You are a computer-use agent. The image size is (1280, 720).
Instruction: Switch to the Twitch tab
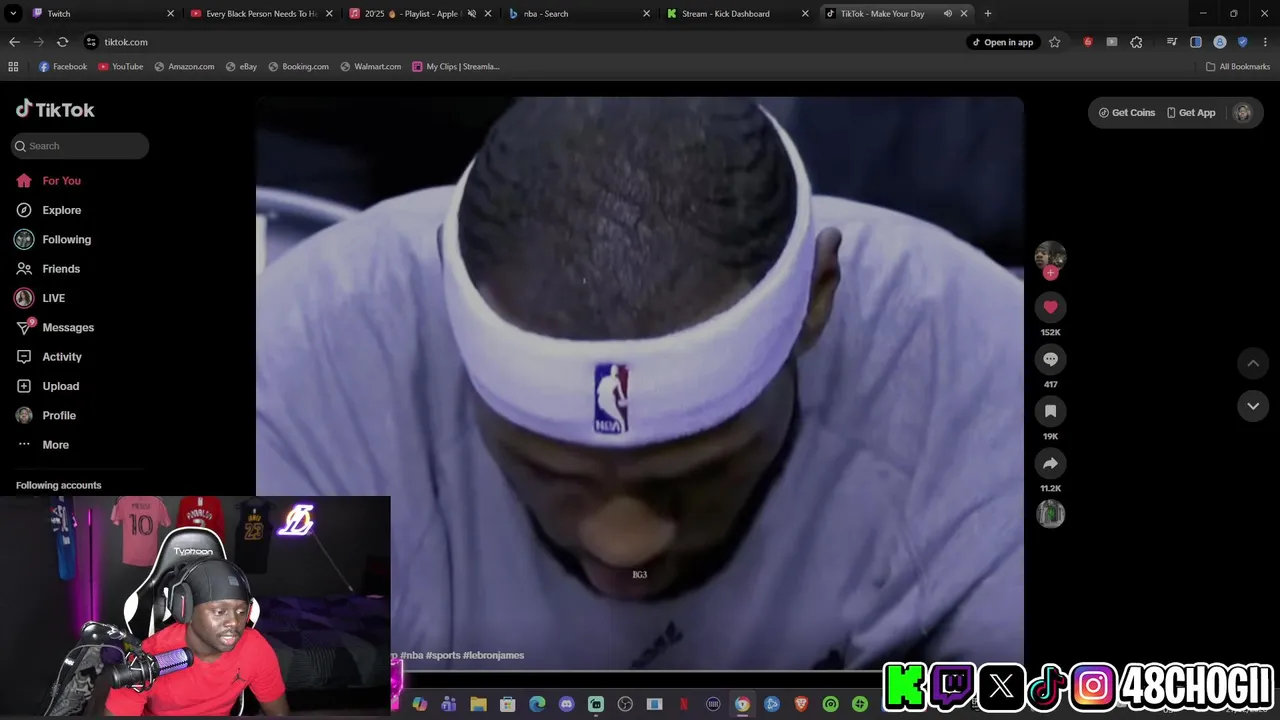[x=103, y=14]
